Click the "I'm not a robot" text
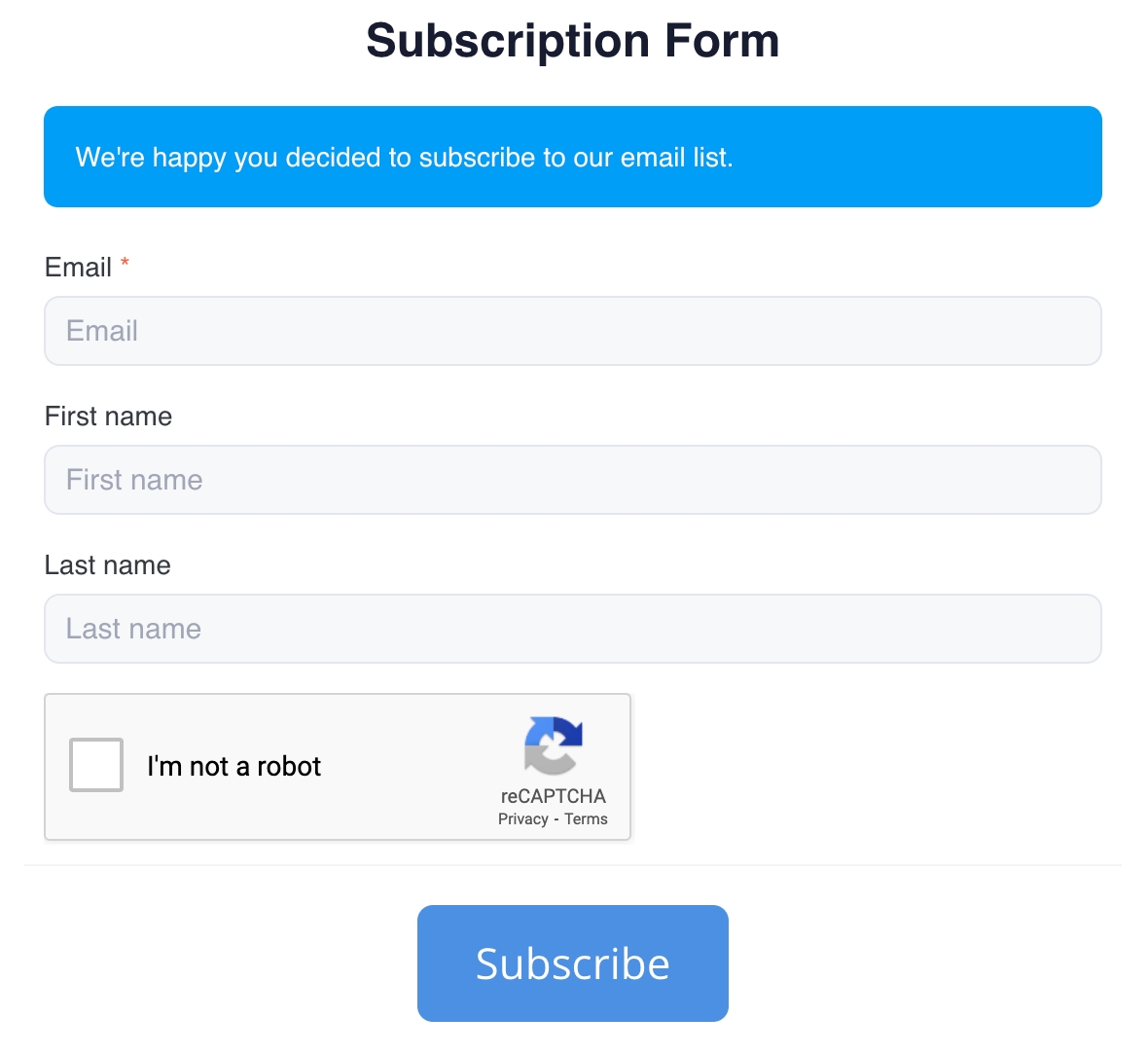 [x=233, y=767]
